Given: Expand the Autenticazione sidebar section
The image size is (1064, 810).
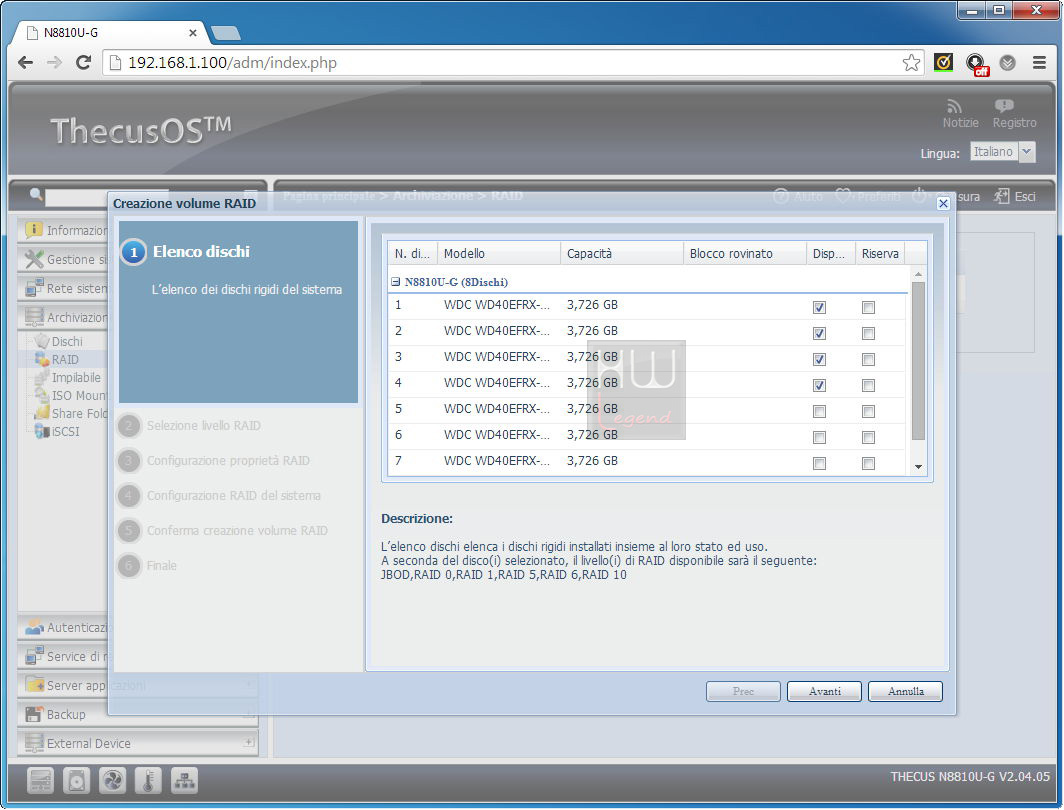Looking at the screenshot, I should [62, 628].
